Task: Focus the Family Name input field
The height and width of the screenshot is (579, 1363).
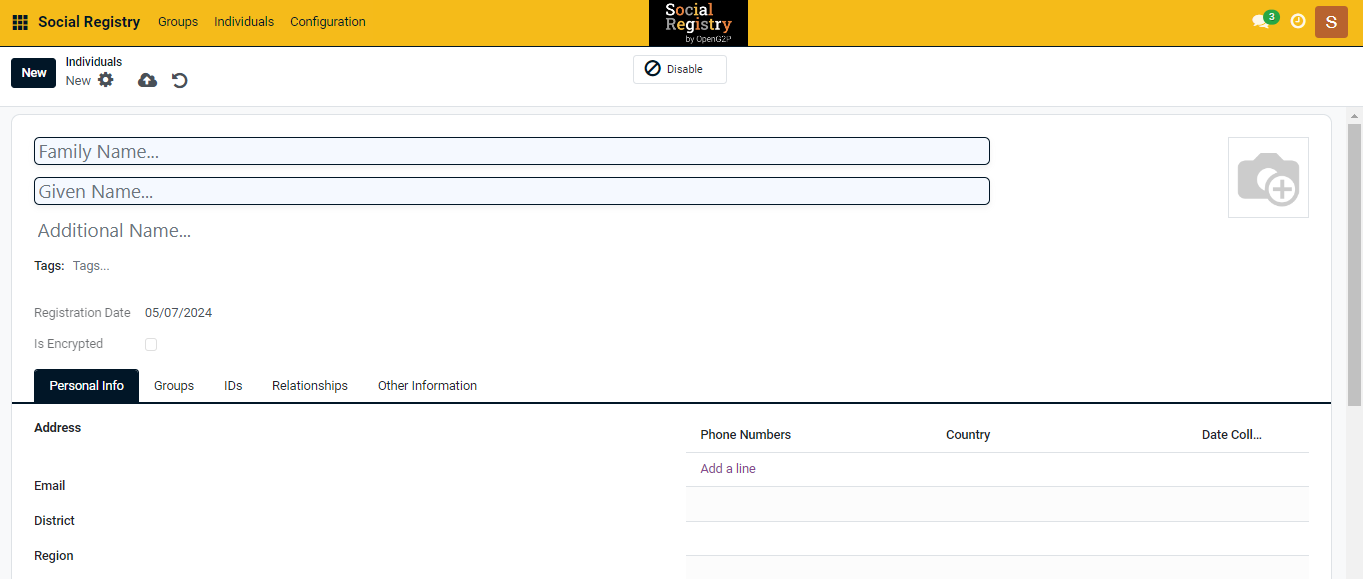Action: 512,152
